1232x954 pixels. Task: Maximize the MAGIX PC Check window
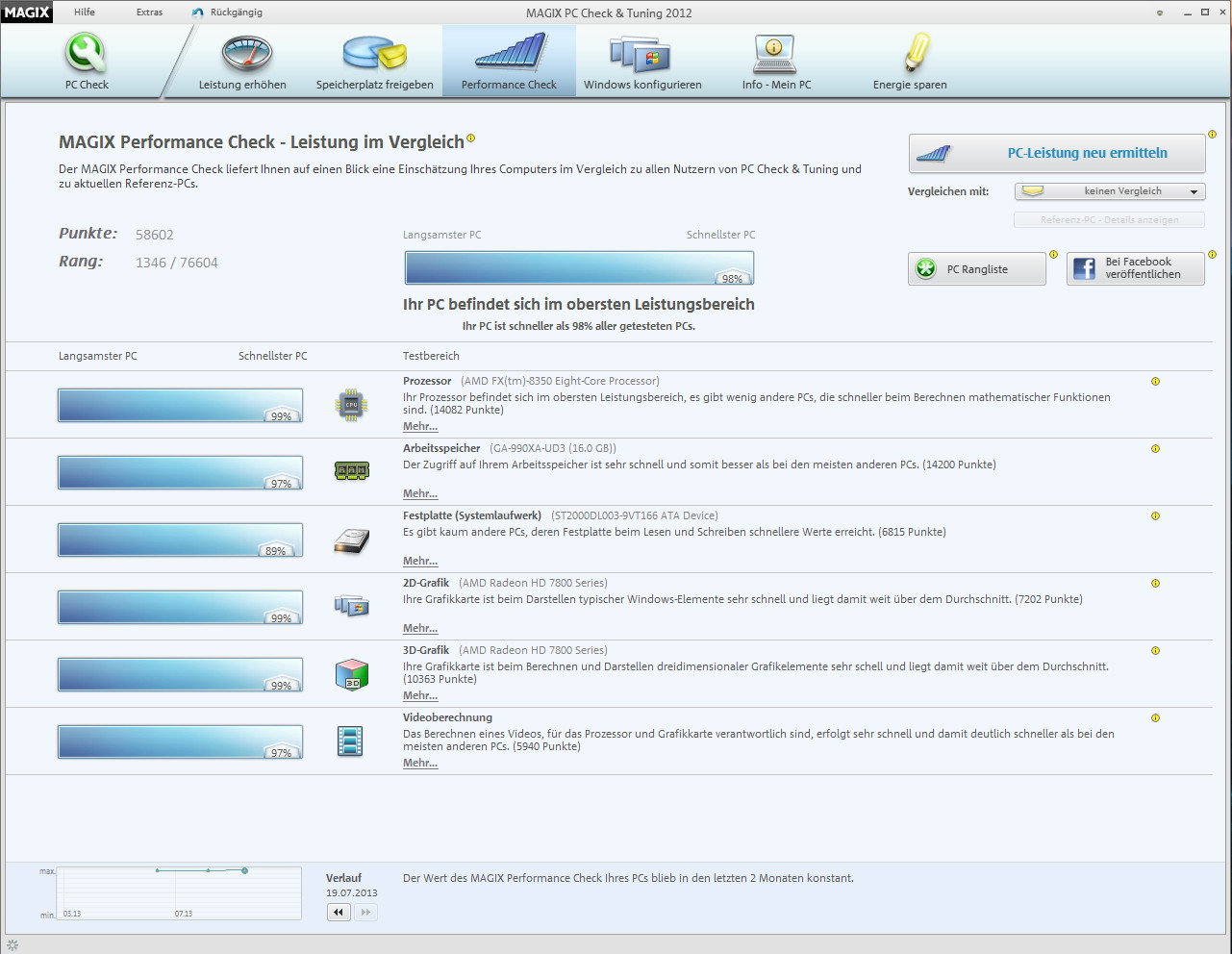point(1205,13)
